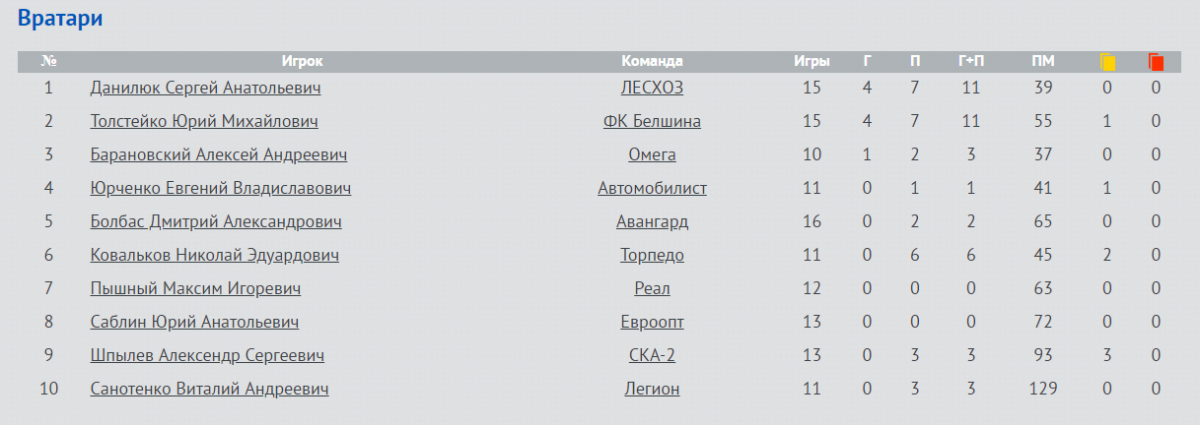Visit the Автомобилист team link

[652, 188]
